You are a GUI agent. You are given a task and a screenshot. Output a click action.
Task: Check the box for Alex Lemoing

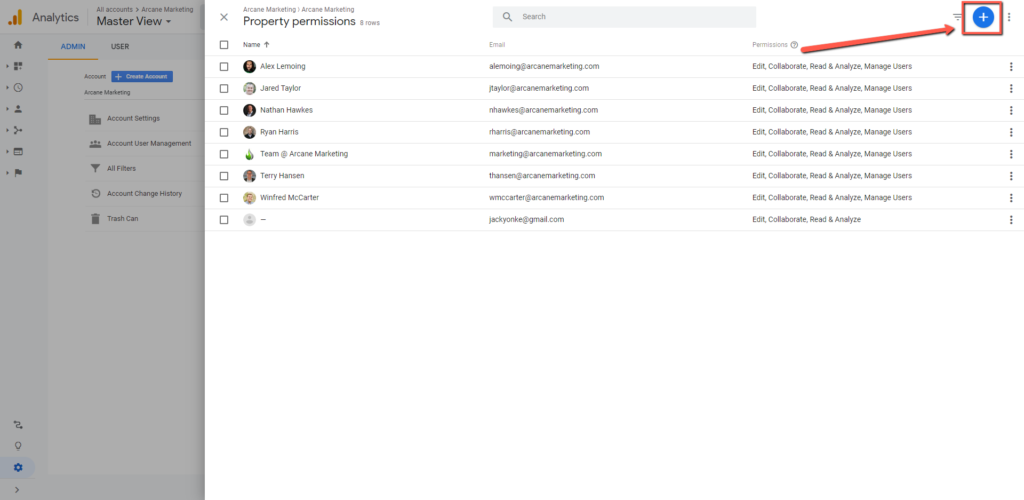click(224, 67)
